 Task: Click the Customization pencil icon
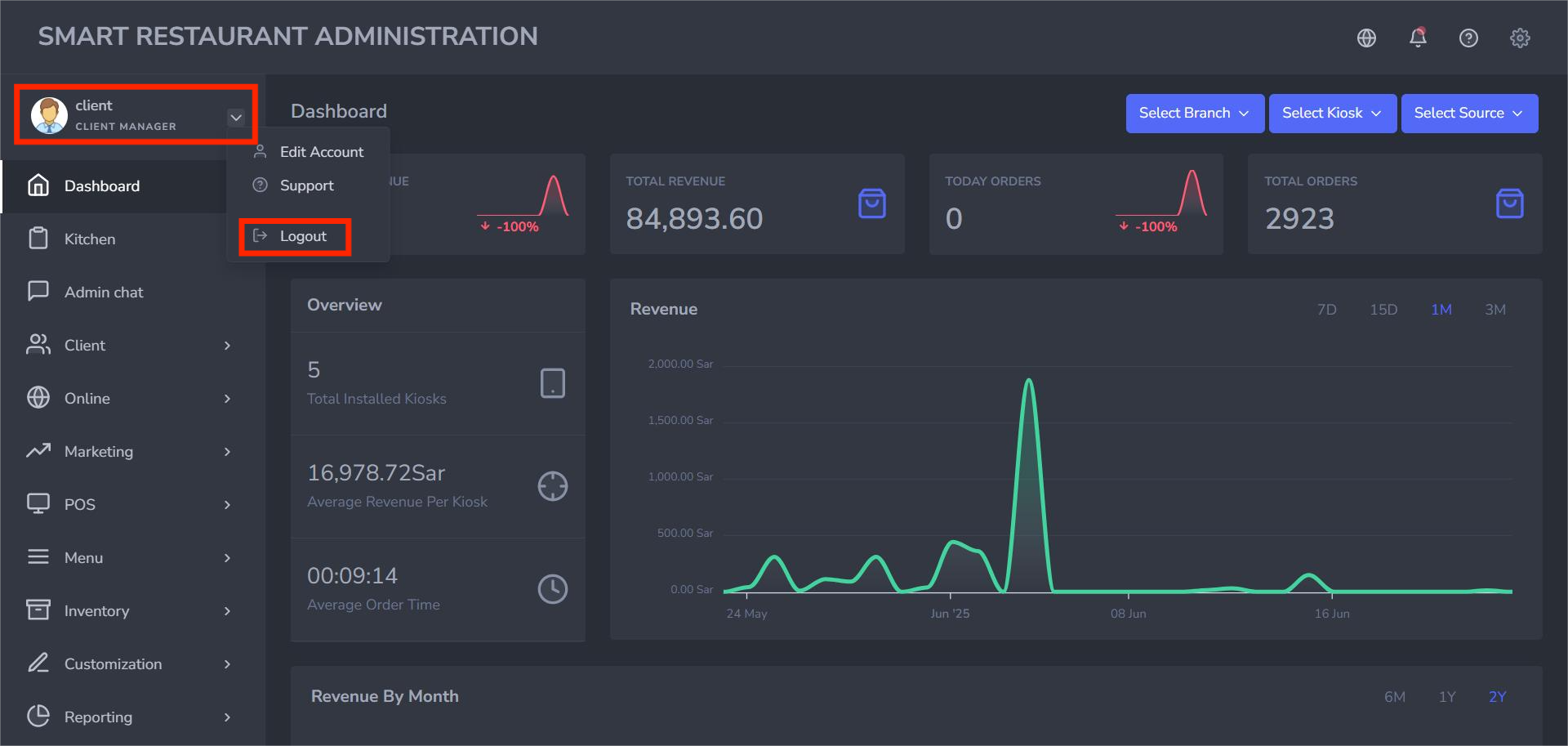click(38, 663)
